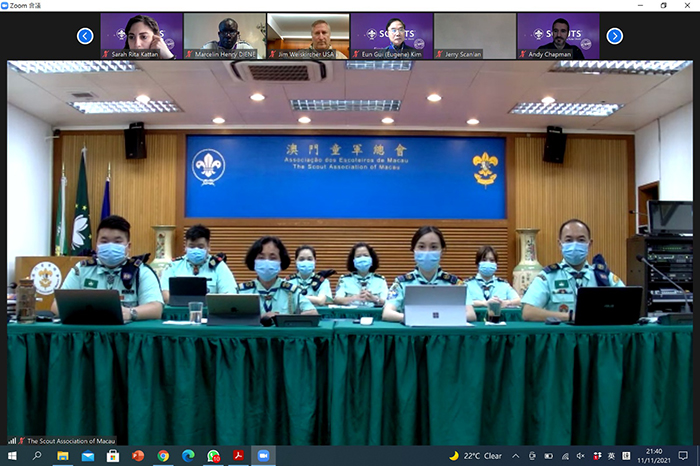Open the Windows notification center

(x=683, y=456)
